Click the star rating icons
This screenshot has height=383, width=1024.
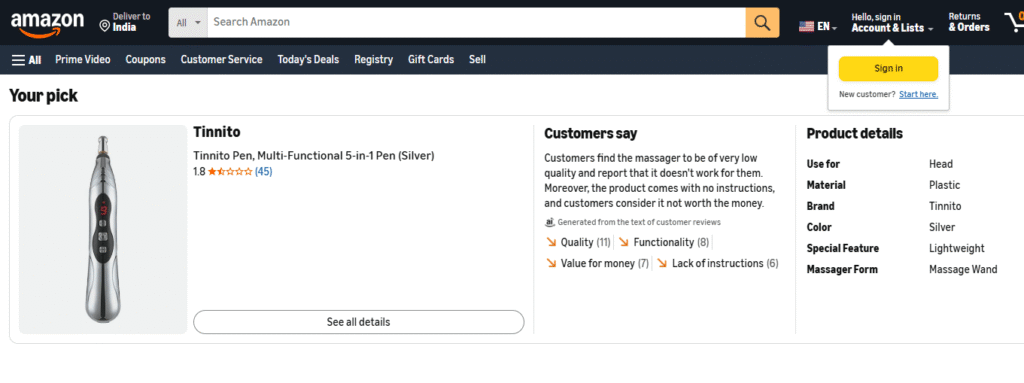[230, 172]
